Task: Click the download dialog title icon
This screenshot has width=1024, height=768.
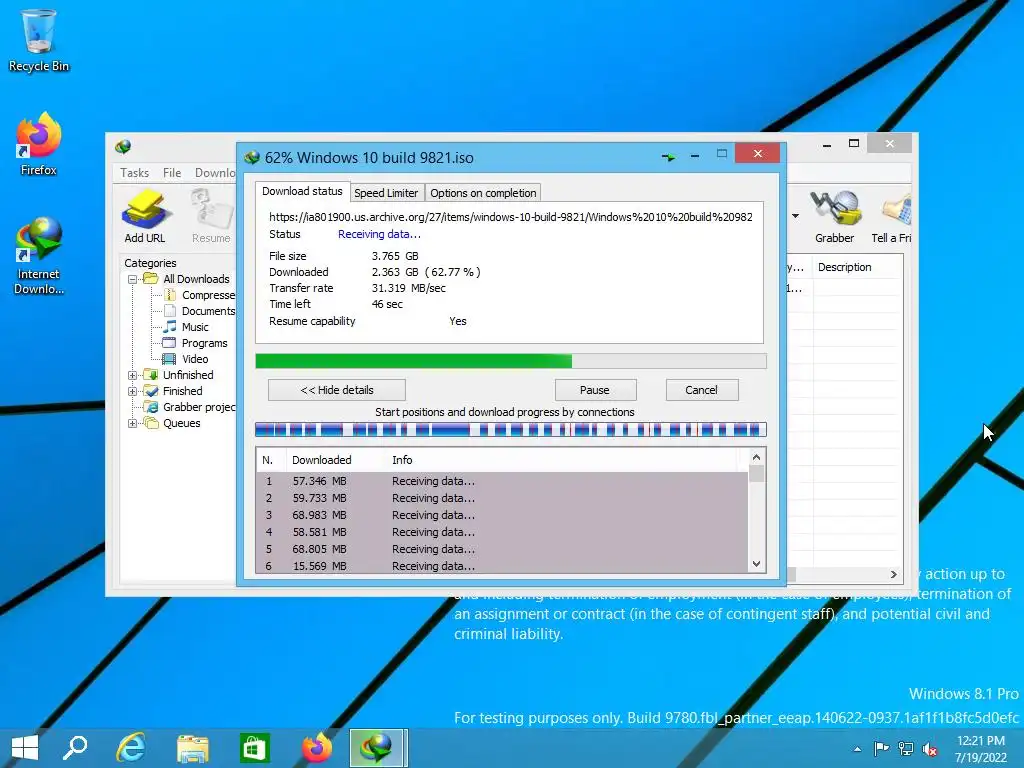Action: click(251, 157)
